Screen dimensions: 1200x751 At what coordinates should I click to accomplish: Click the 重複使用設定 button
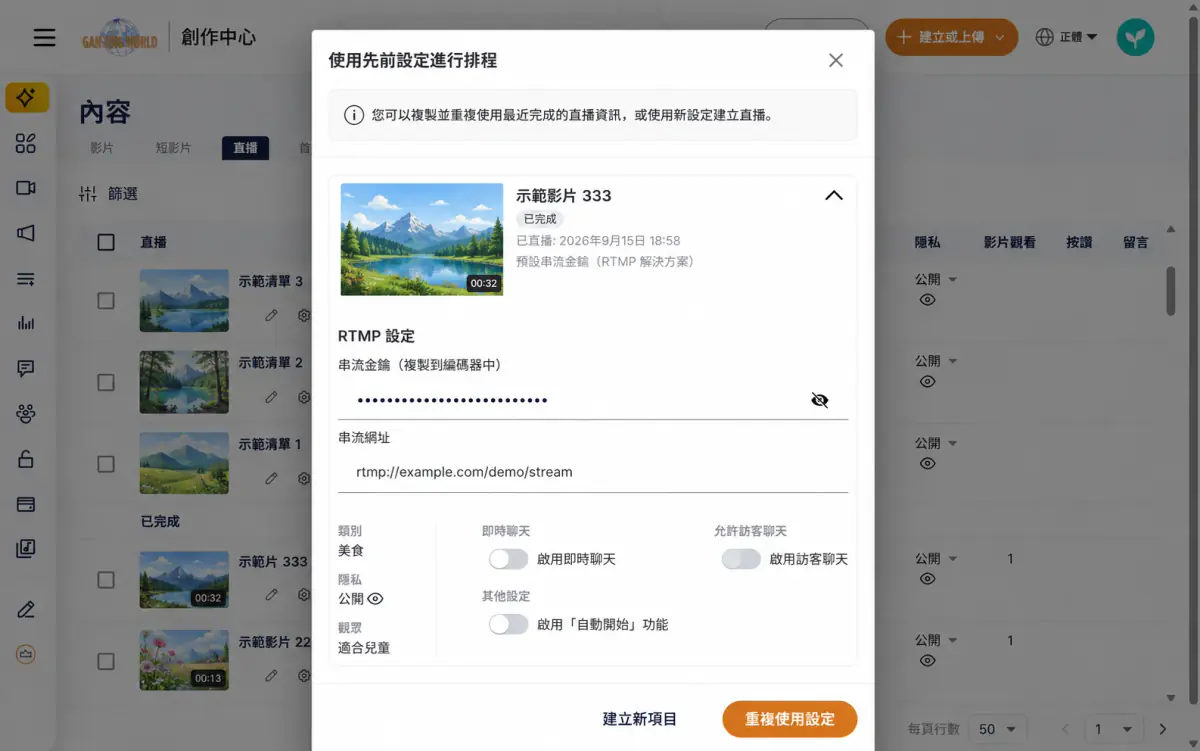pyautogui.click(x=790, y=719)
